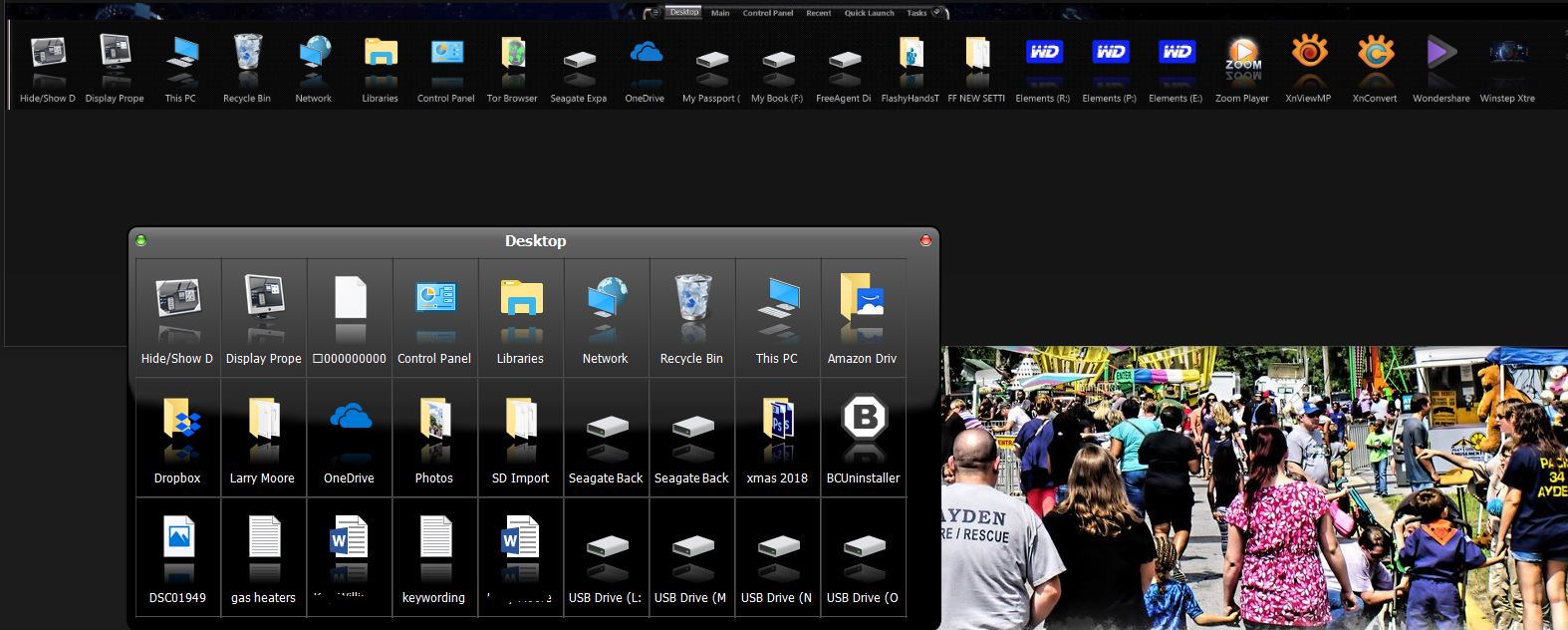Select the Control Panel tab in dock
The image size is (1568, 630).
[768, 13]
